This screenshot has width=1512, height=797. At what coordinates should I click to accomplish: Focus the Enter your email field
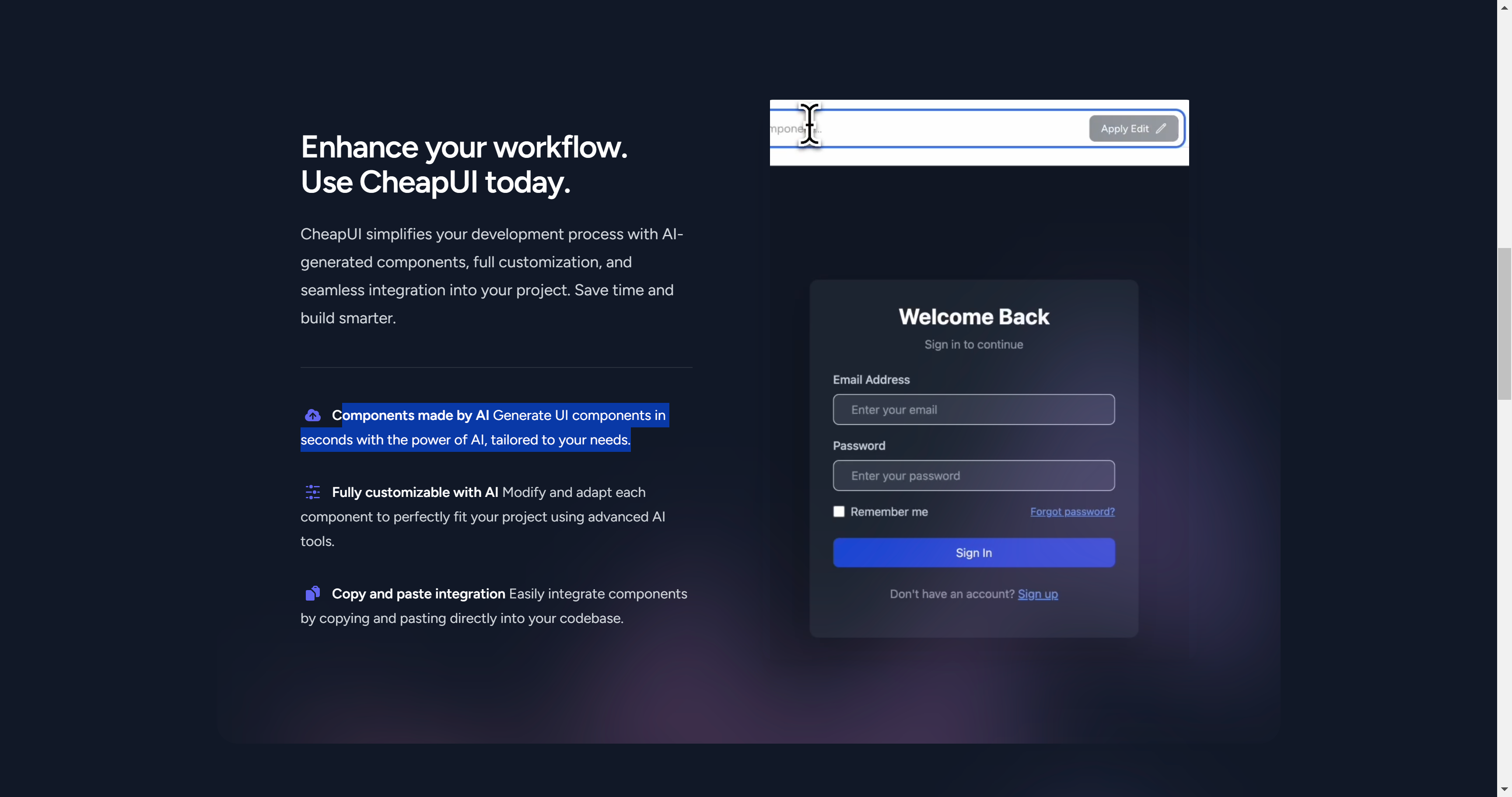(974, 409)
